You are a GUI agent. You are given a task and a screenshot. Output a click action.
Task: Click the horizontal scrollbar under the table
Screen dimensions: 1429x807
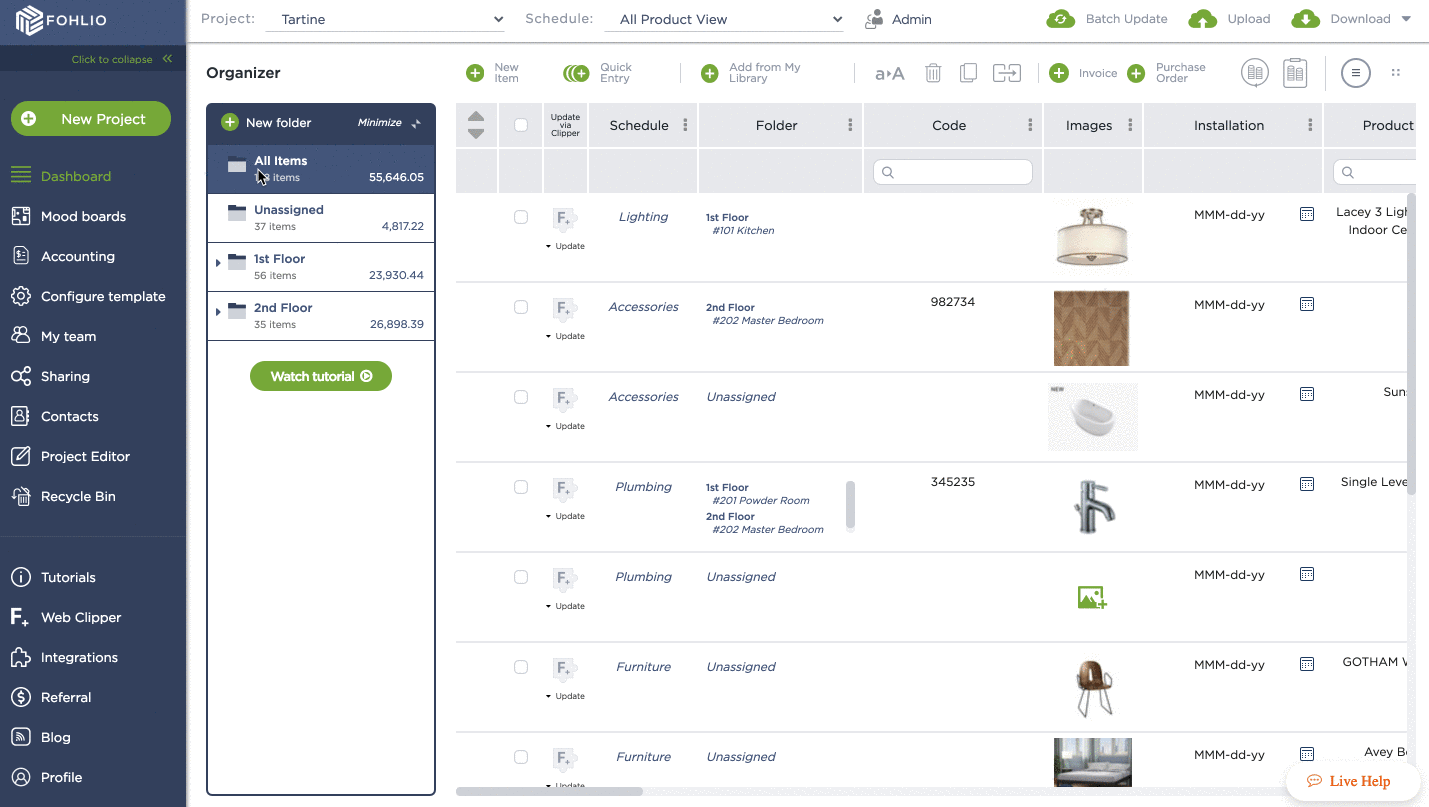549,791
